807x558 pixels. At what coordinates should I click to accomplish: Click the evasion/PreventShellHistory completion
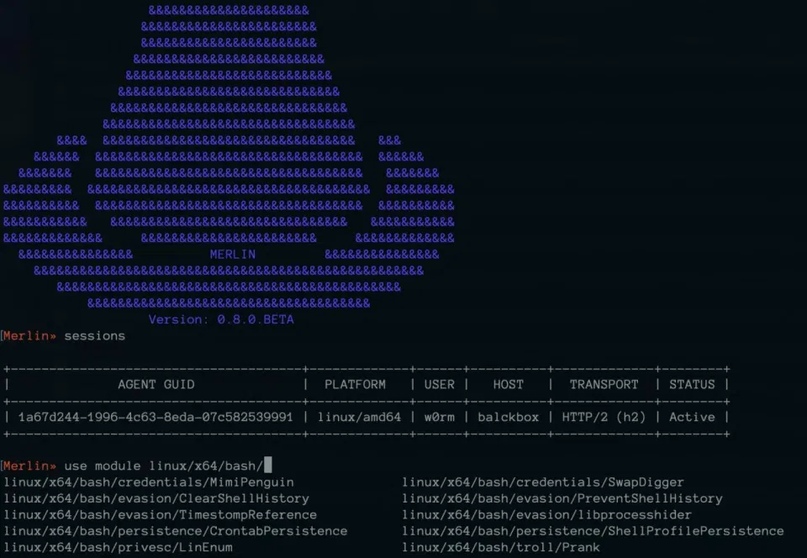point(562,499)
